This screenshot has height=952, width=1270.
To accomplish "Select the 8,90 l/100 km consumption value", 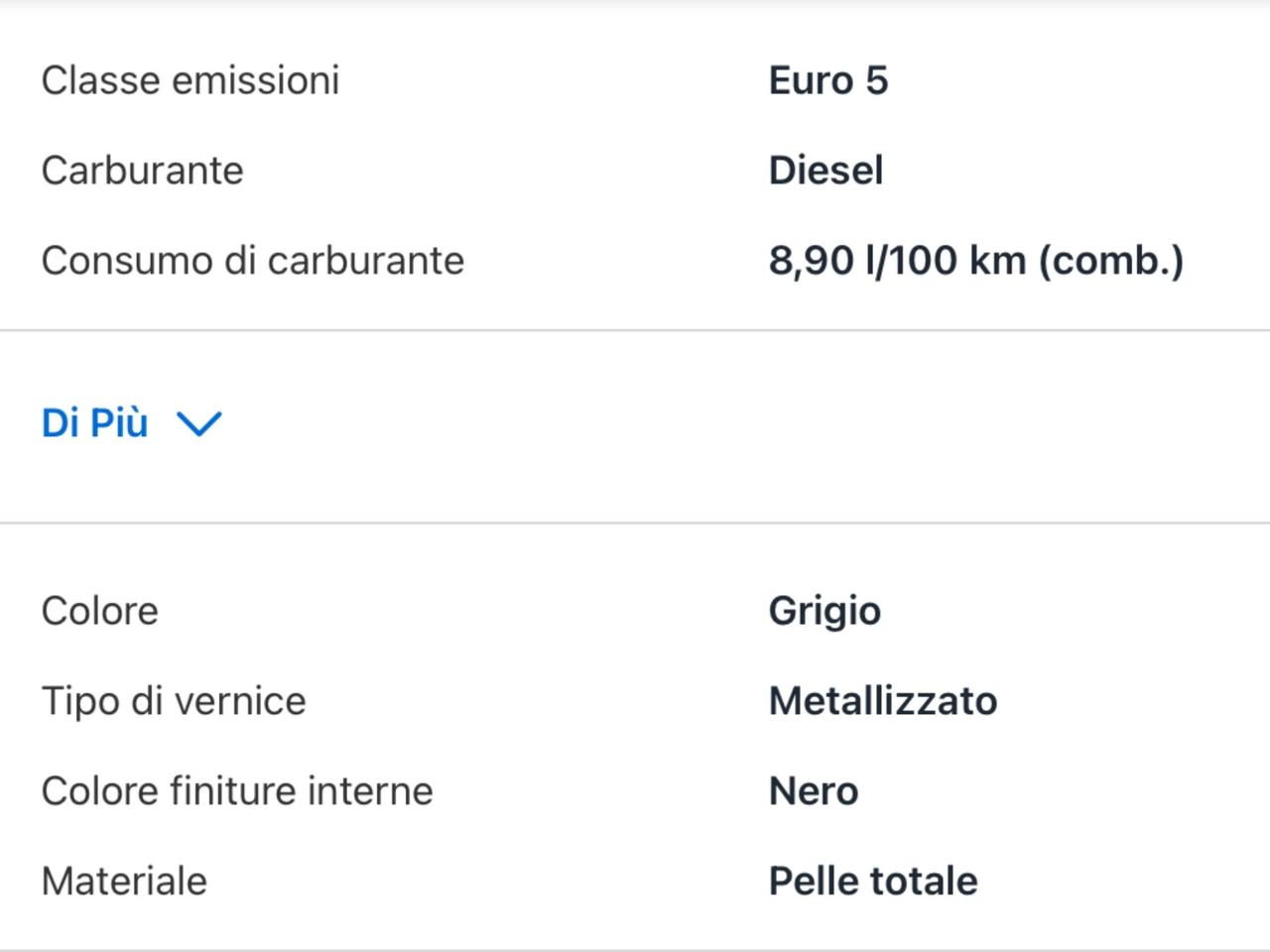I will point(976,261).
